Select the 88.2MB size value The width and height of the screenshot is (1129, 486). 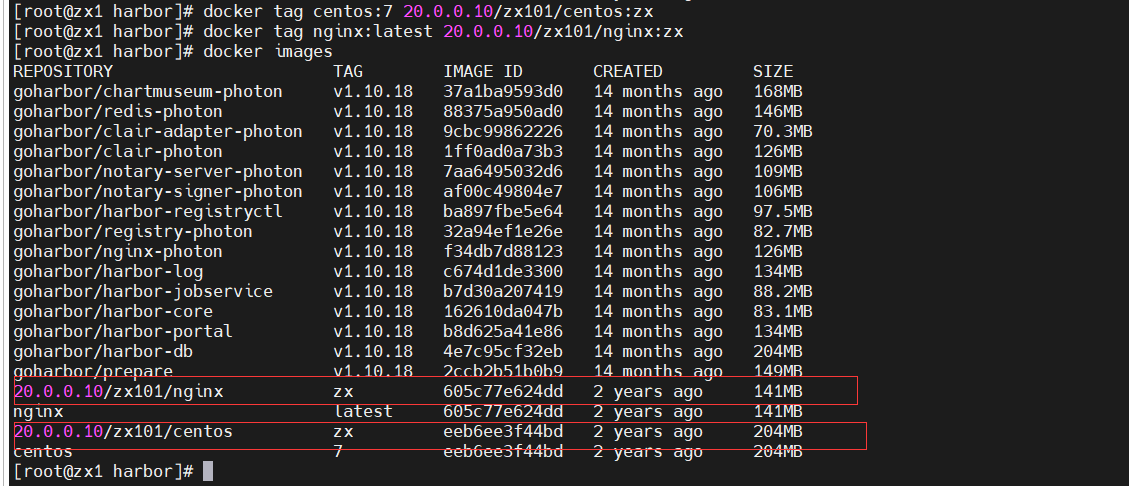[783, 292]
